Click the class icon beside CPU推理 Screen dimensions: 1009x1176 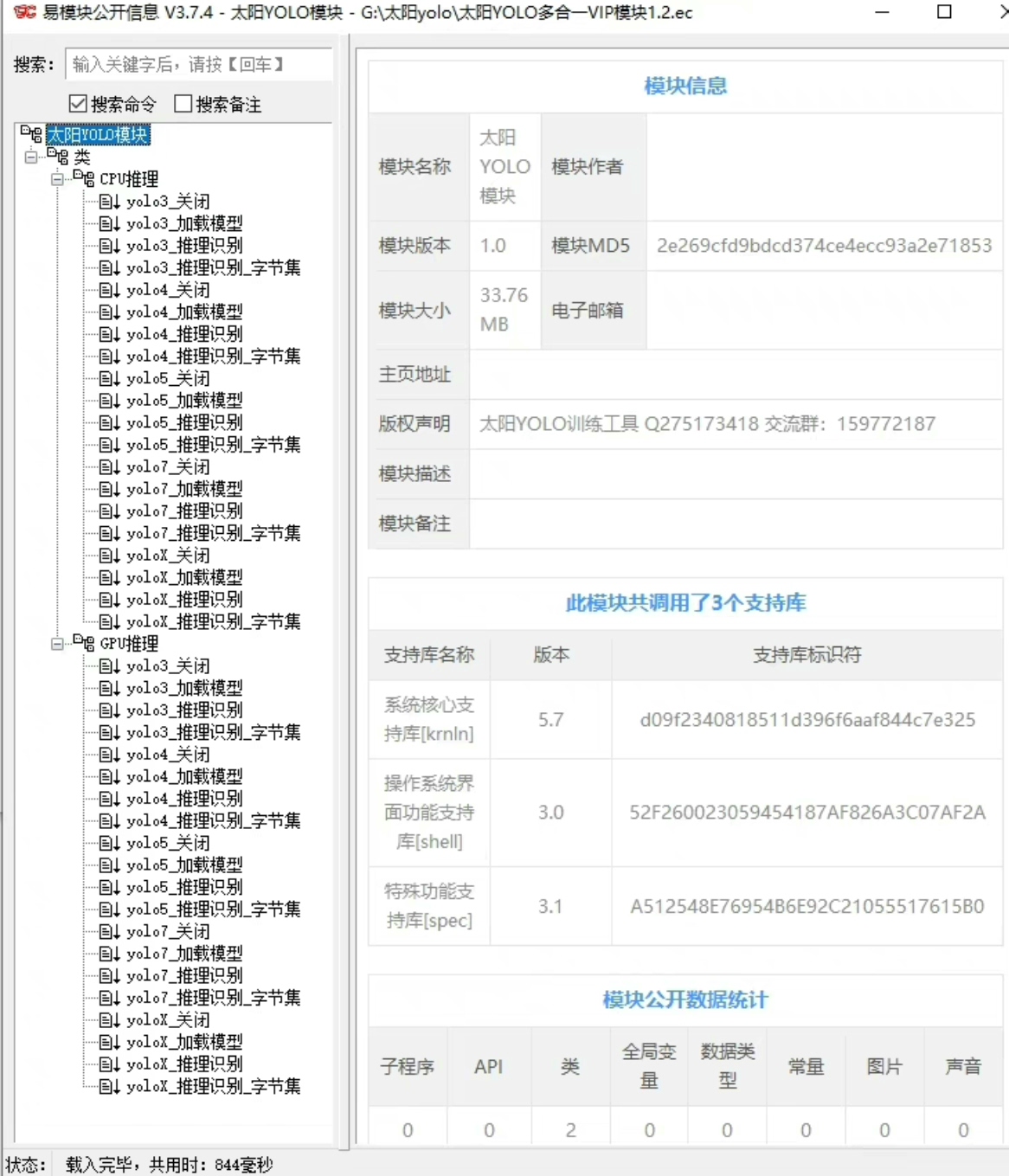84,178
